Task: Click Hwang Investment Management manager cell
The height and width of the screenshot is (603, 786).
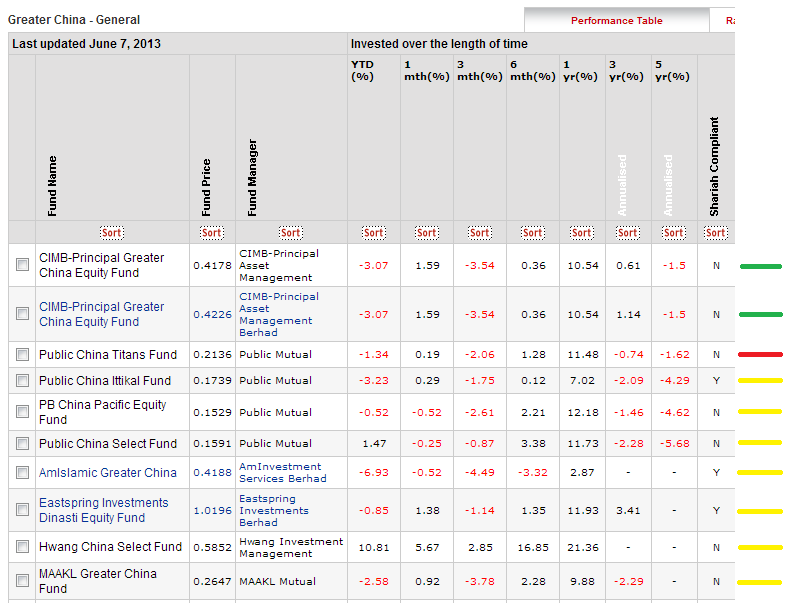Action: (x=291, y=547)
